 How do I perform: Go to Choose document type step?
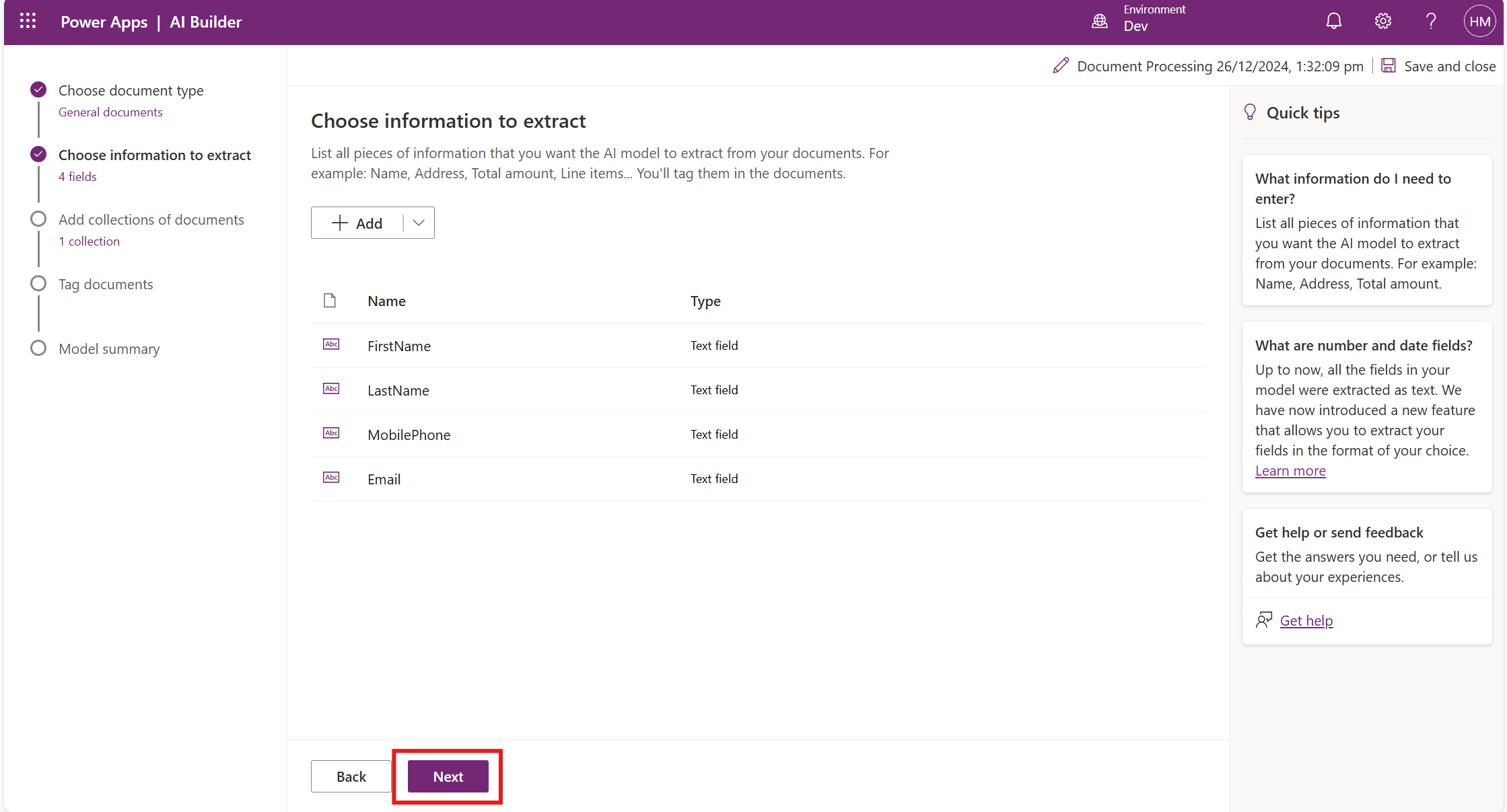(x=131, y=90)
